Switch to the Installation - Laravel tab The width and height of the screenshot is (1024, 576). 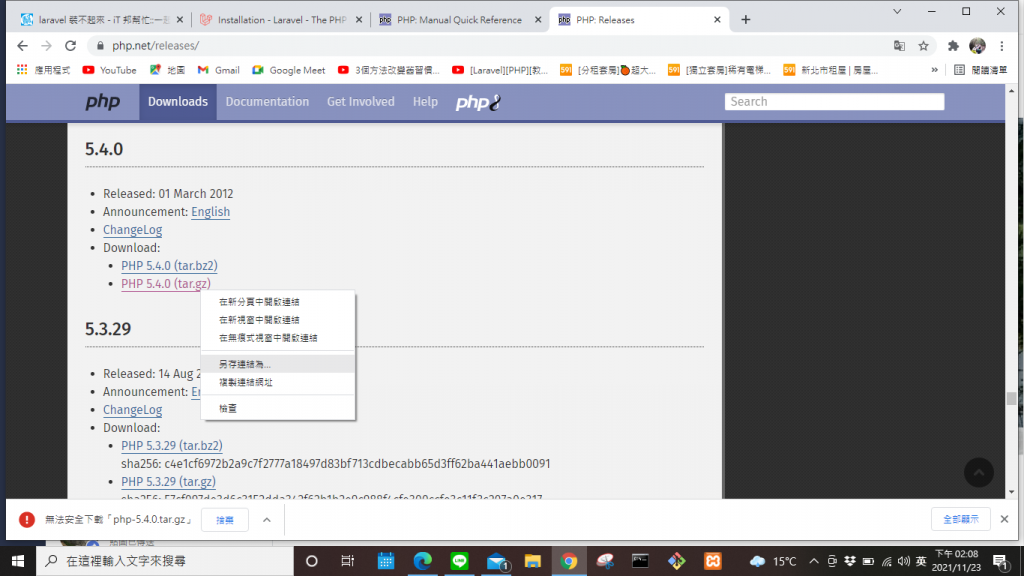coord(281,20)
